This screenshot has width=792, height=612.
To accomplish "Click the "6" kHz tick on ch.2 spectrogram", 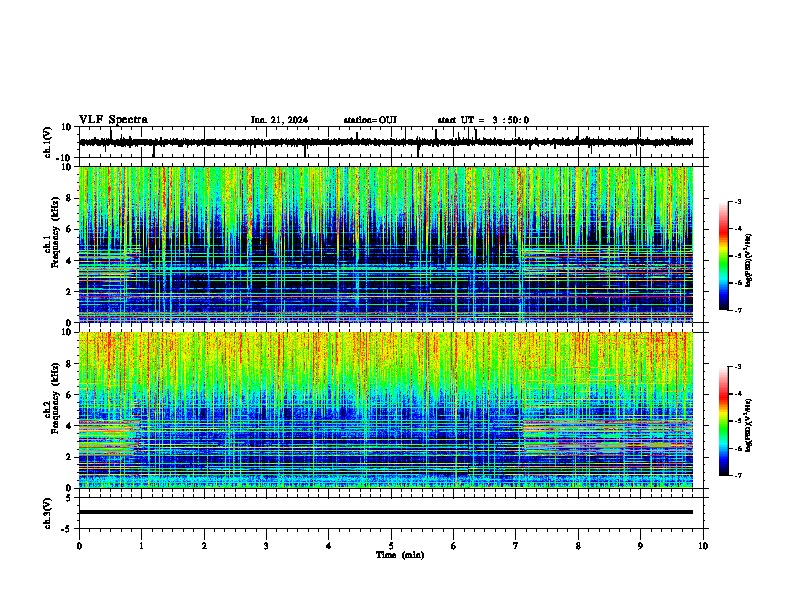I will coord(70,395).
